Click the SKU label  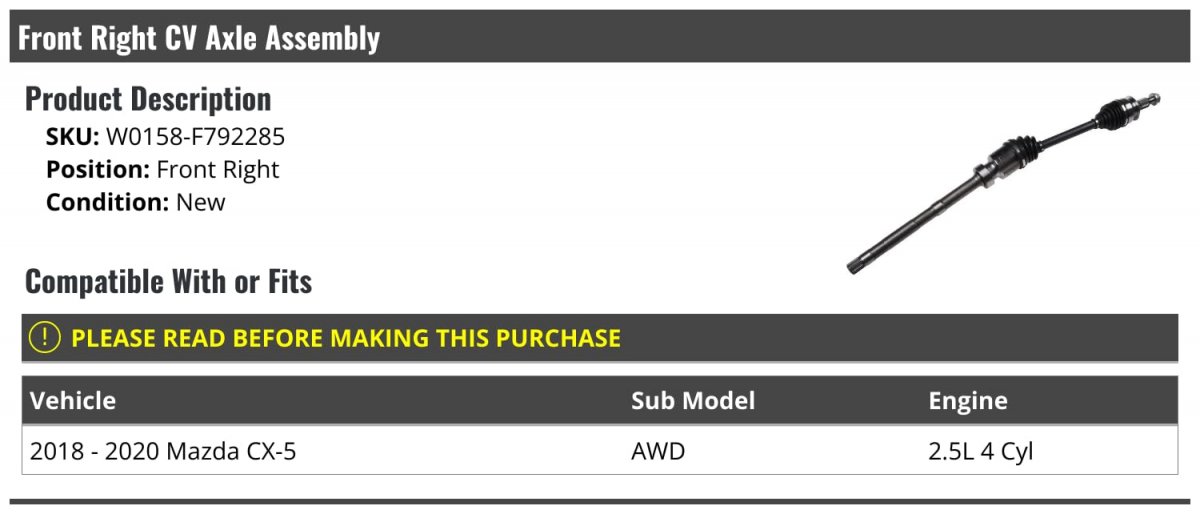pyautogui.click(x=72, y=137)
